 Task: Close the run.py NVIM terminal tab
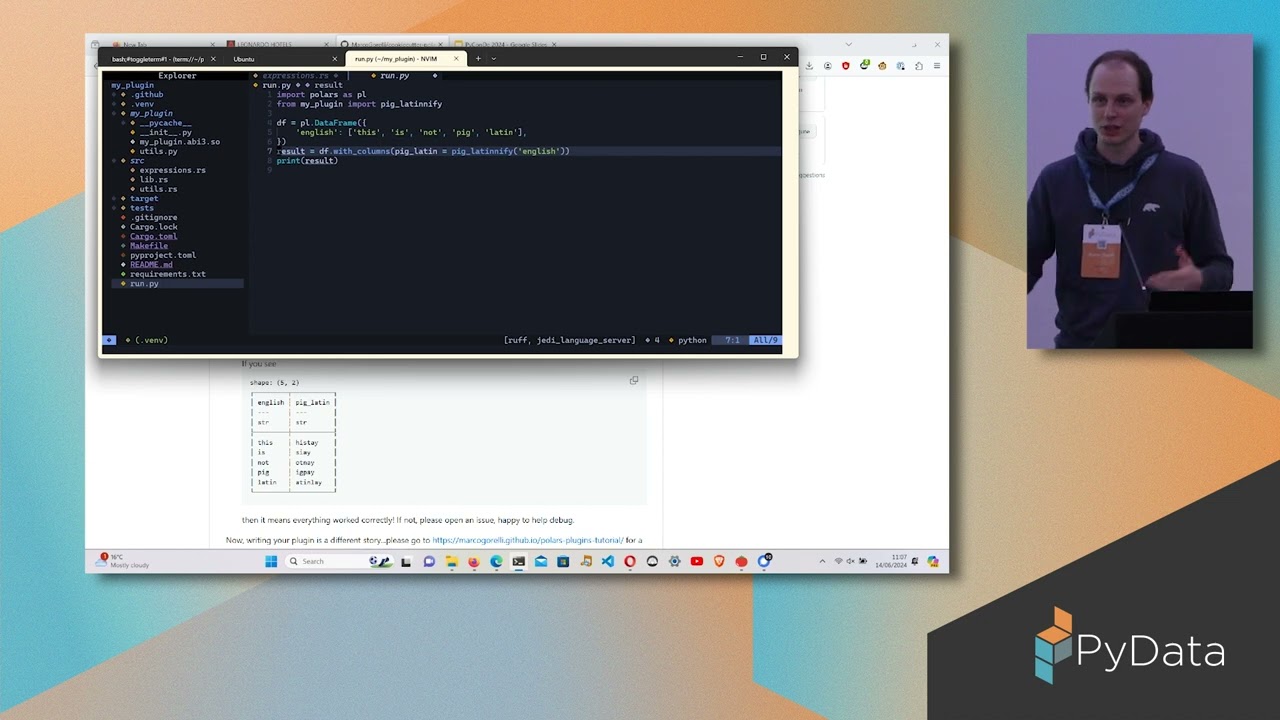456,59
